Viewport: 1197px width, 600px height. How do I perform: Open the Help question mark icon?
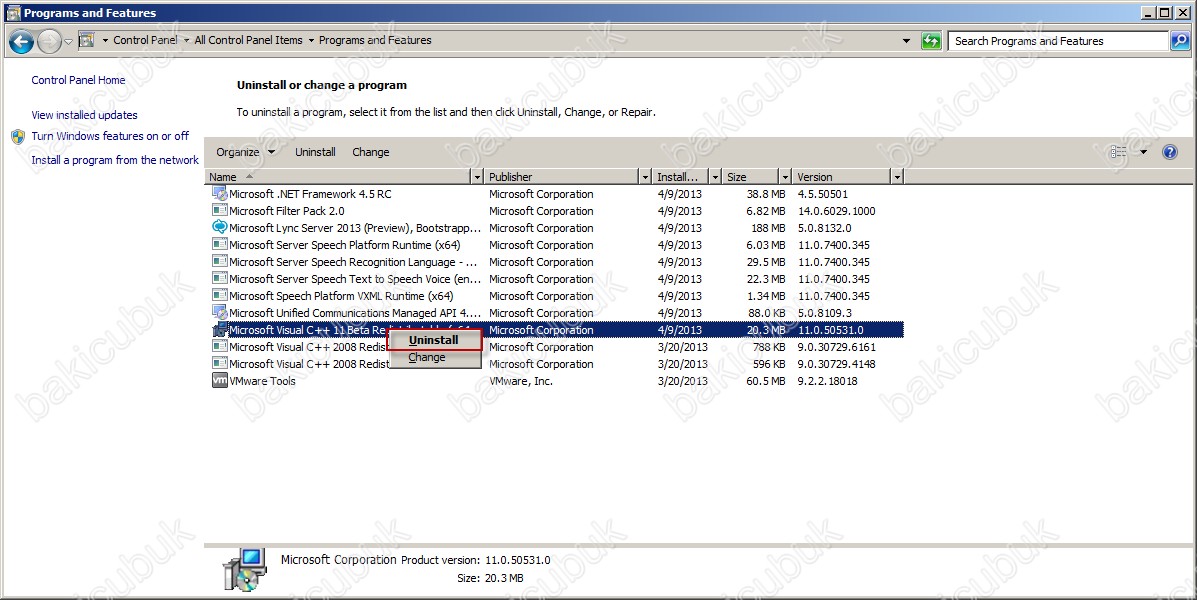pyautogui.click(x=1170, y=152)
